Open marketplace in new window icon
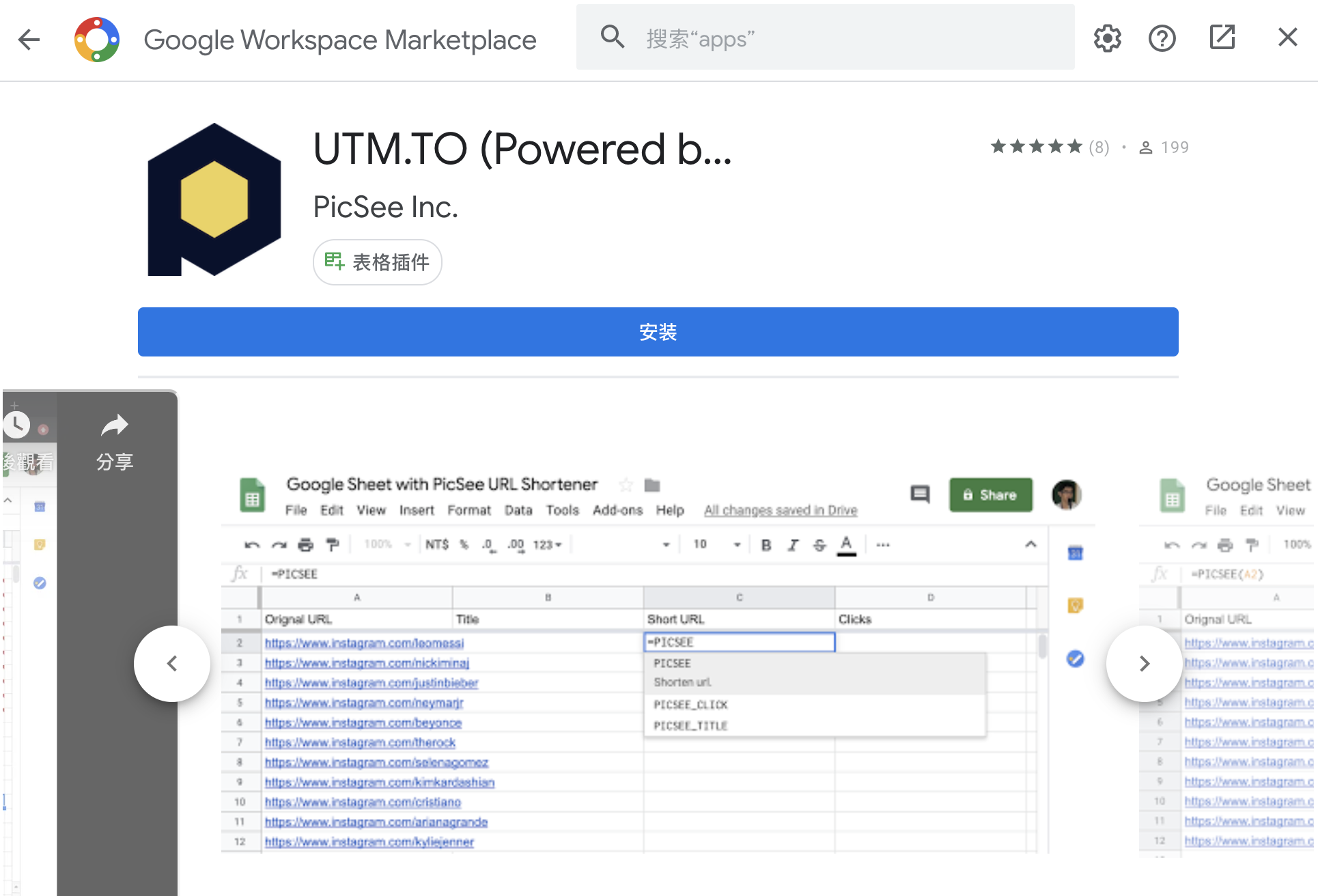This screenshot has height=896, width=1318. [1222, 38]
